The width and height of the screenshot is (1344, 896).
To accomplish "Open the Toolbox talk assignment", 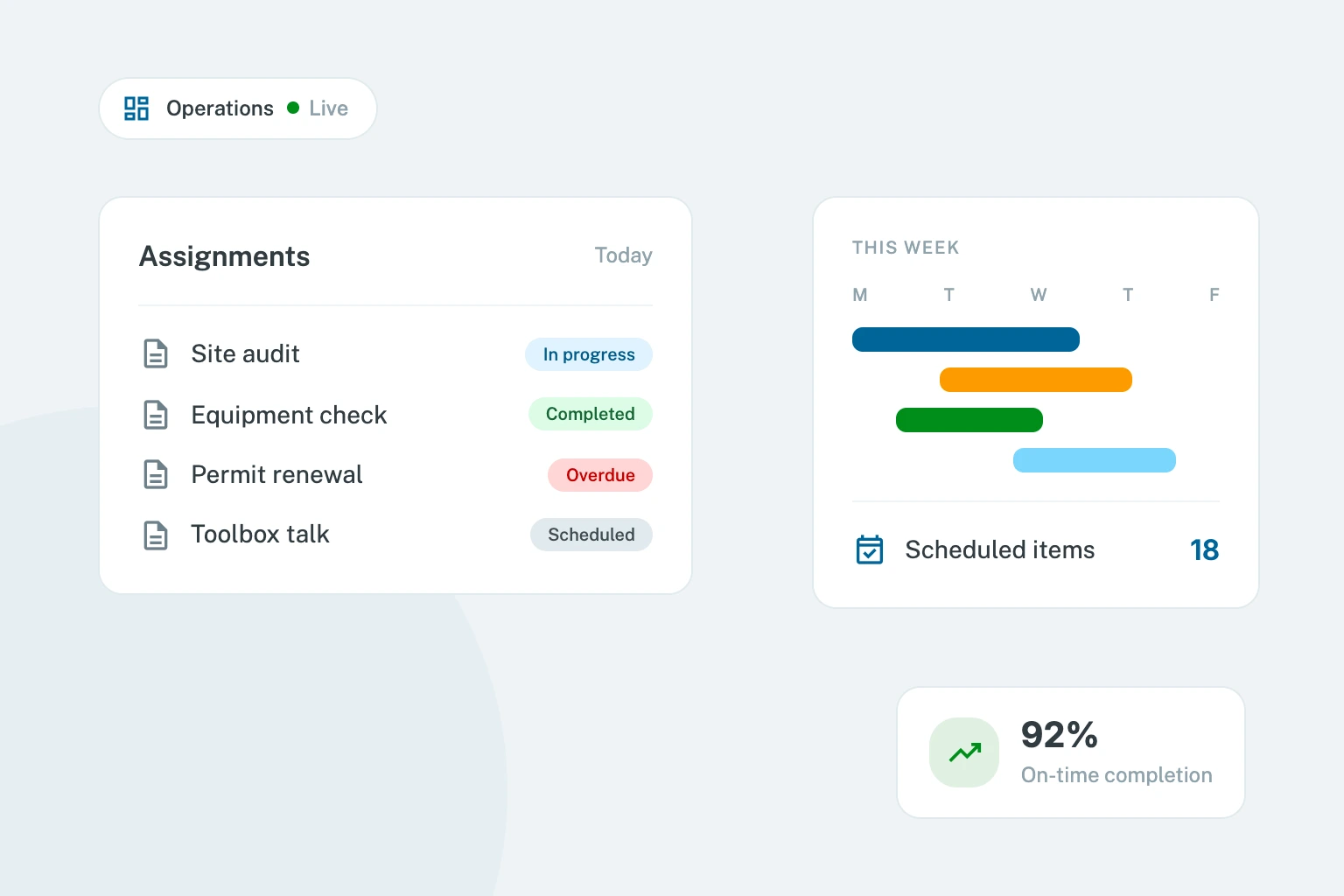I will pyautogui.click(x=395, y=534).
